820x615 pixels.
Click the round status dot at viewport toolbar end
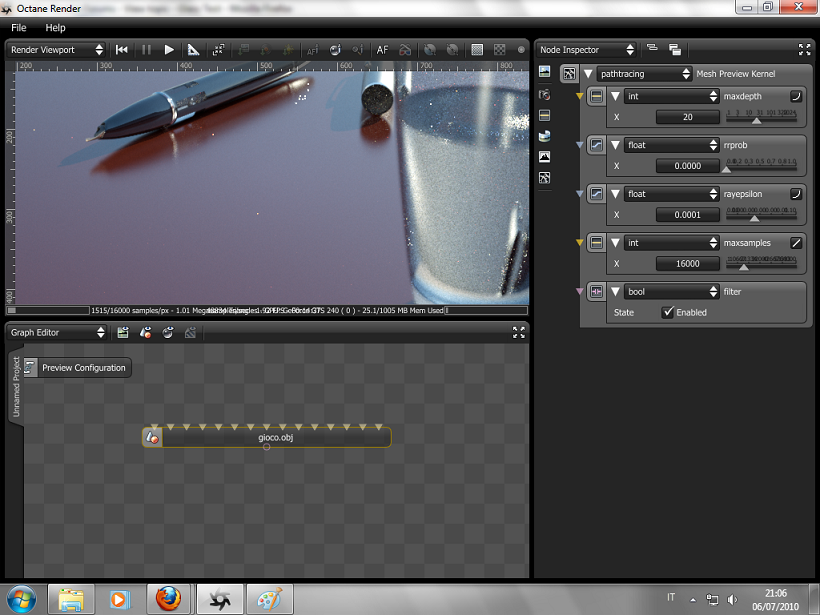(x=521, y=50)
